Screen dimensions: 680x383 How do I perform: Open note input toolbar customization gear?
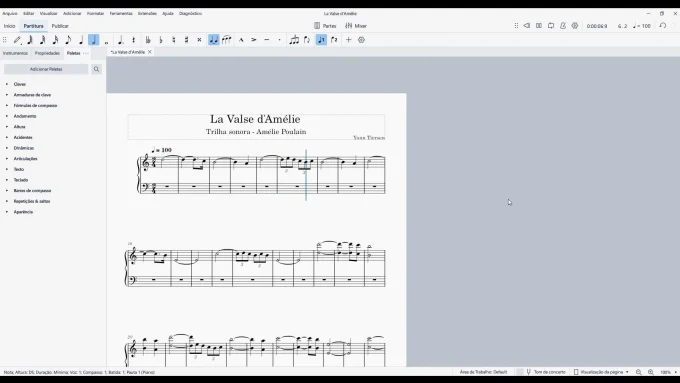click(361, 40)
